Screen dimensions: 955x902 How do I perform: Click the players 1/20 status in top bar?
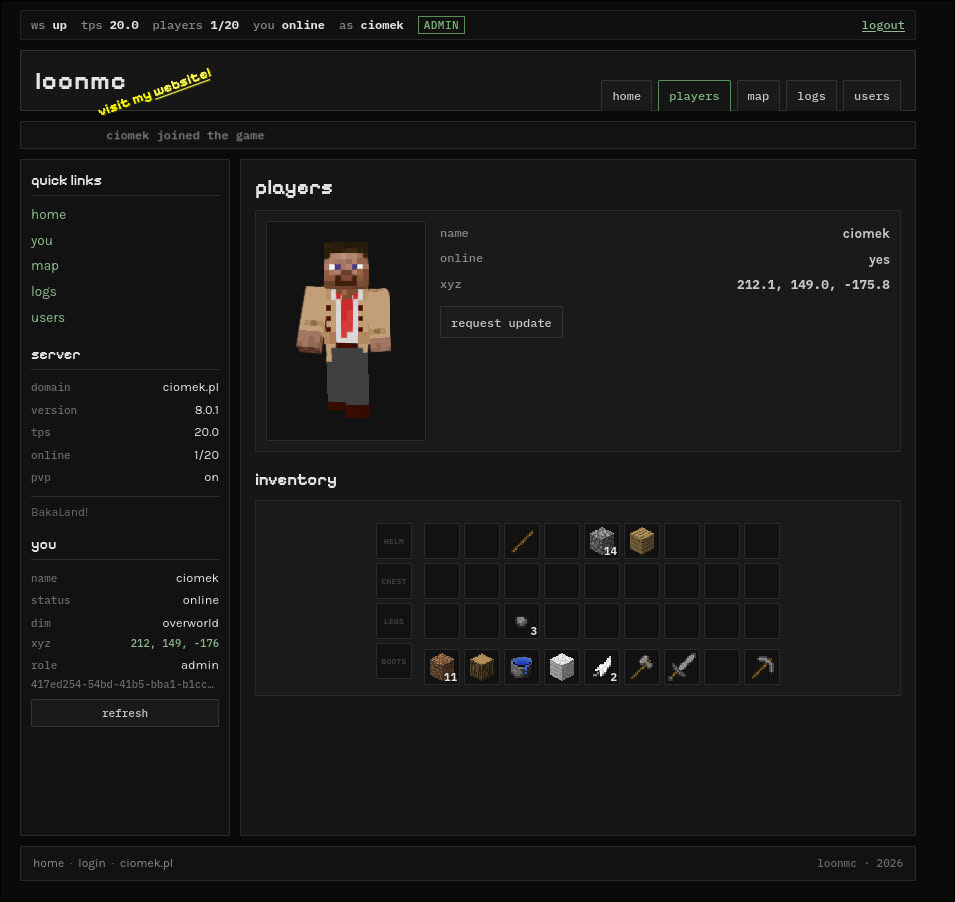coord(196,25)
